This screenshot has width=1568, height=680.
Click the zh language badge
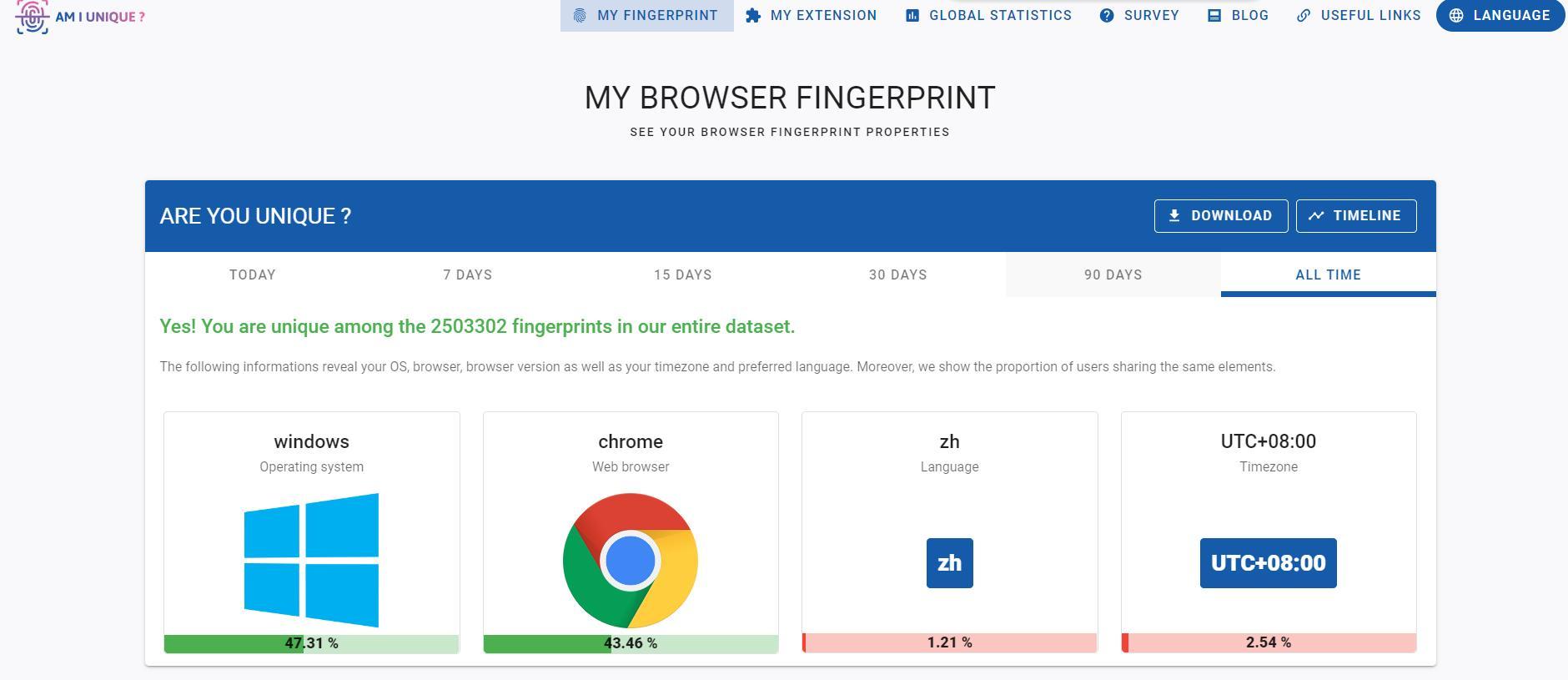[x=949, y=563]
